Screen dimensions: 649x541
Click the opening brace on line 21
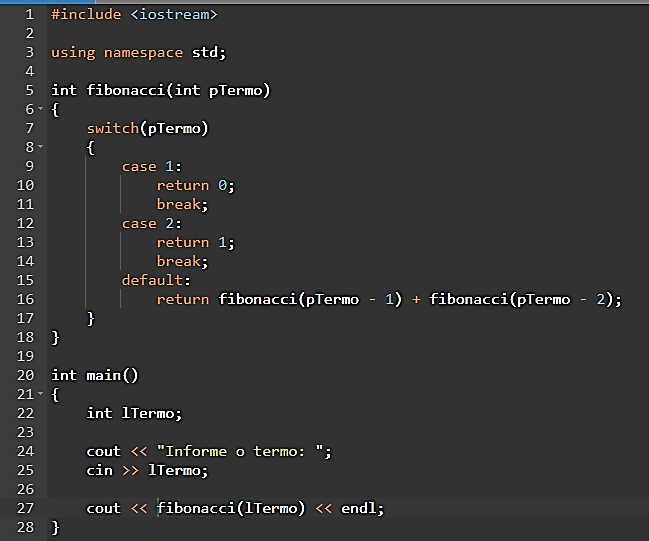tap(55, 394)
